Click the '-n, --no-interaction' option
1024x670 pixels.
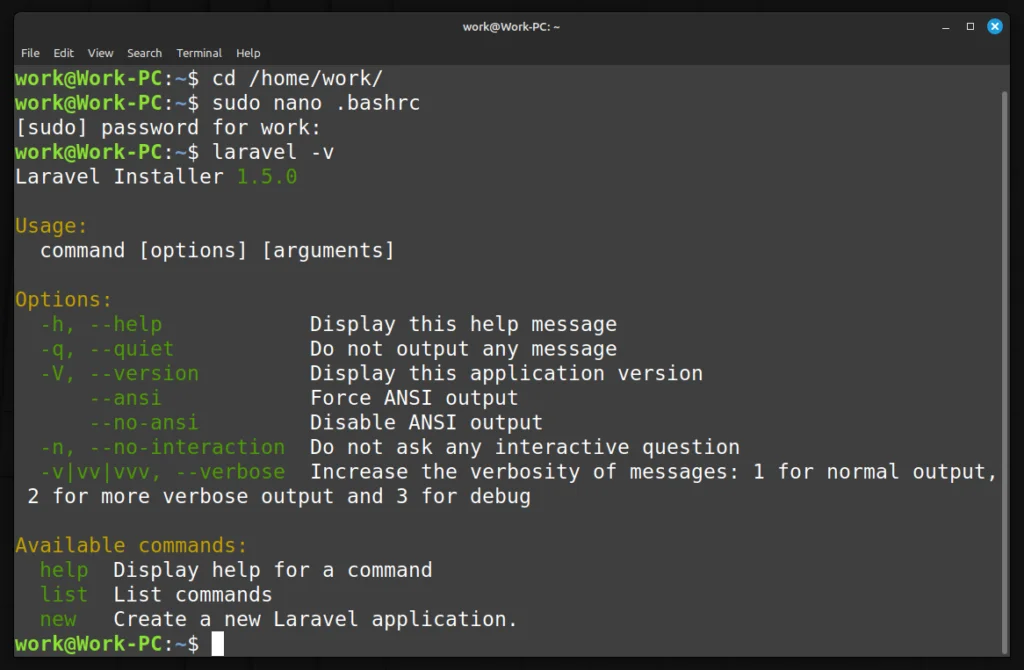(163, 447)
